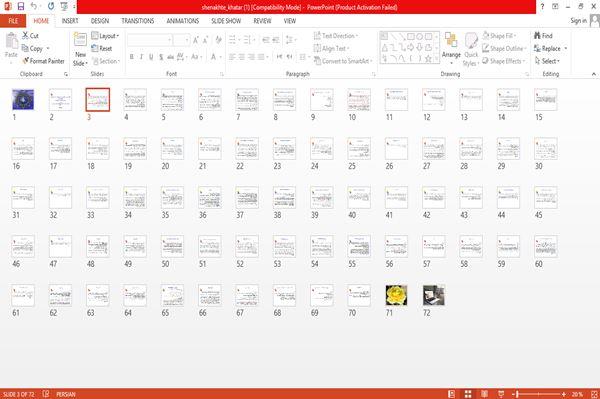Expand the Layout dropdown
Image resolution: width=600 pixels, height=399 pixels.
click(x=105, y=36)
